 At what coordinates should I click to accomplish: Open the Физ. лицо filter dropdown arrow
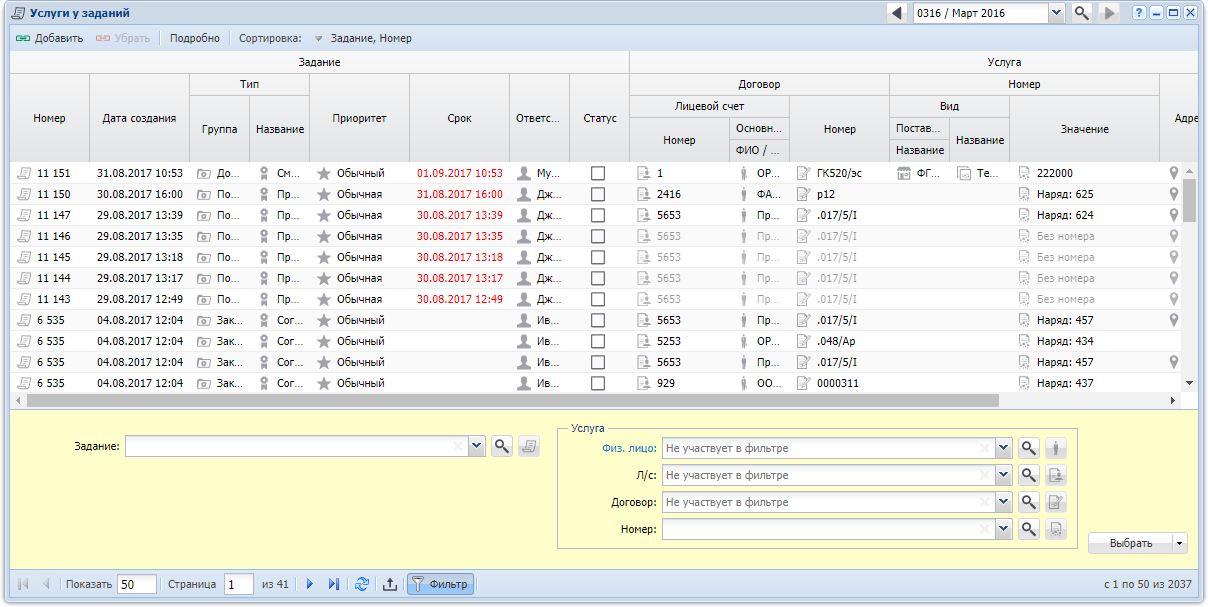point(1004,448)
